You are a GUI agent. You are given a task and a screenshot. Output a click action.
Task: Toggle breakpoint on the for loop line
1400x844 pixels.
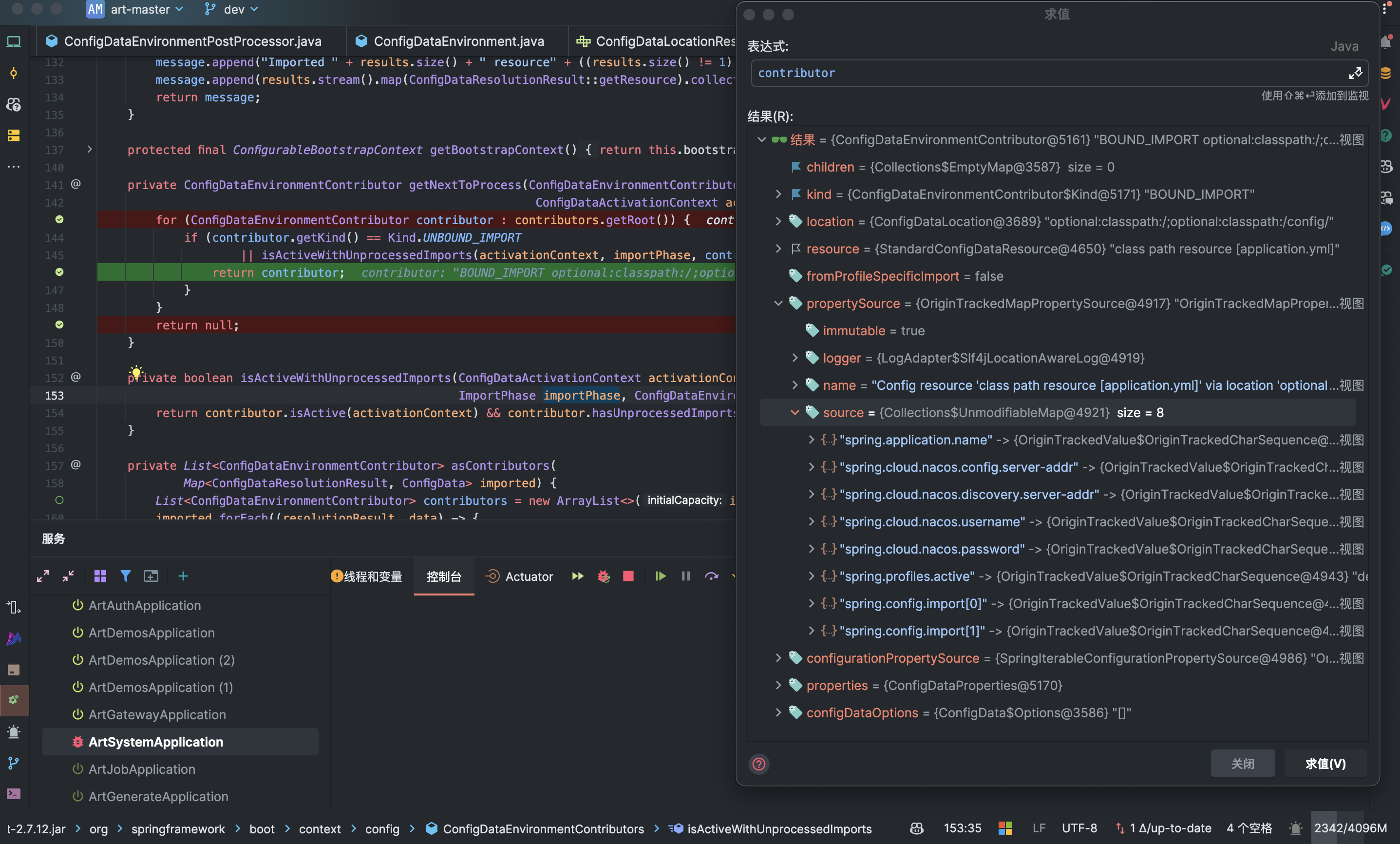[59, 219]
